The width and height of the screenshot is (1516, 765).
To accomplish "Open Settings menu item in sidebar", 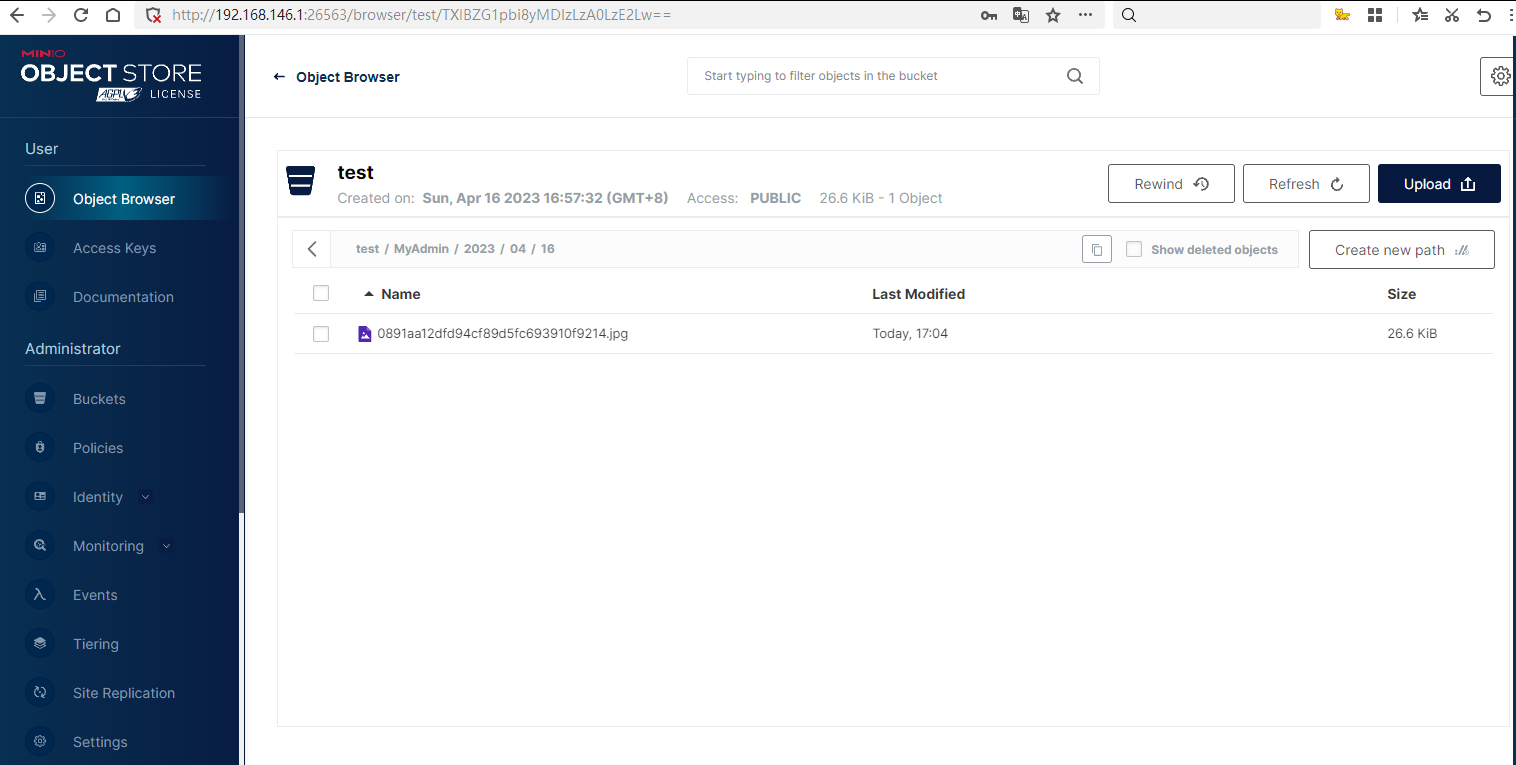I will click(x=100, y=742).
